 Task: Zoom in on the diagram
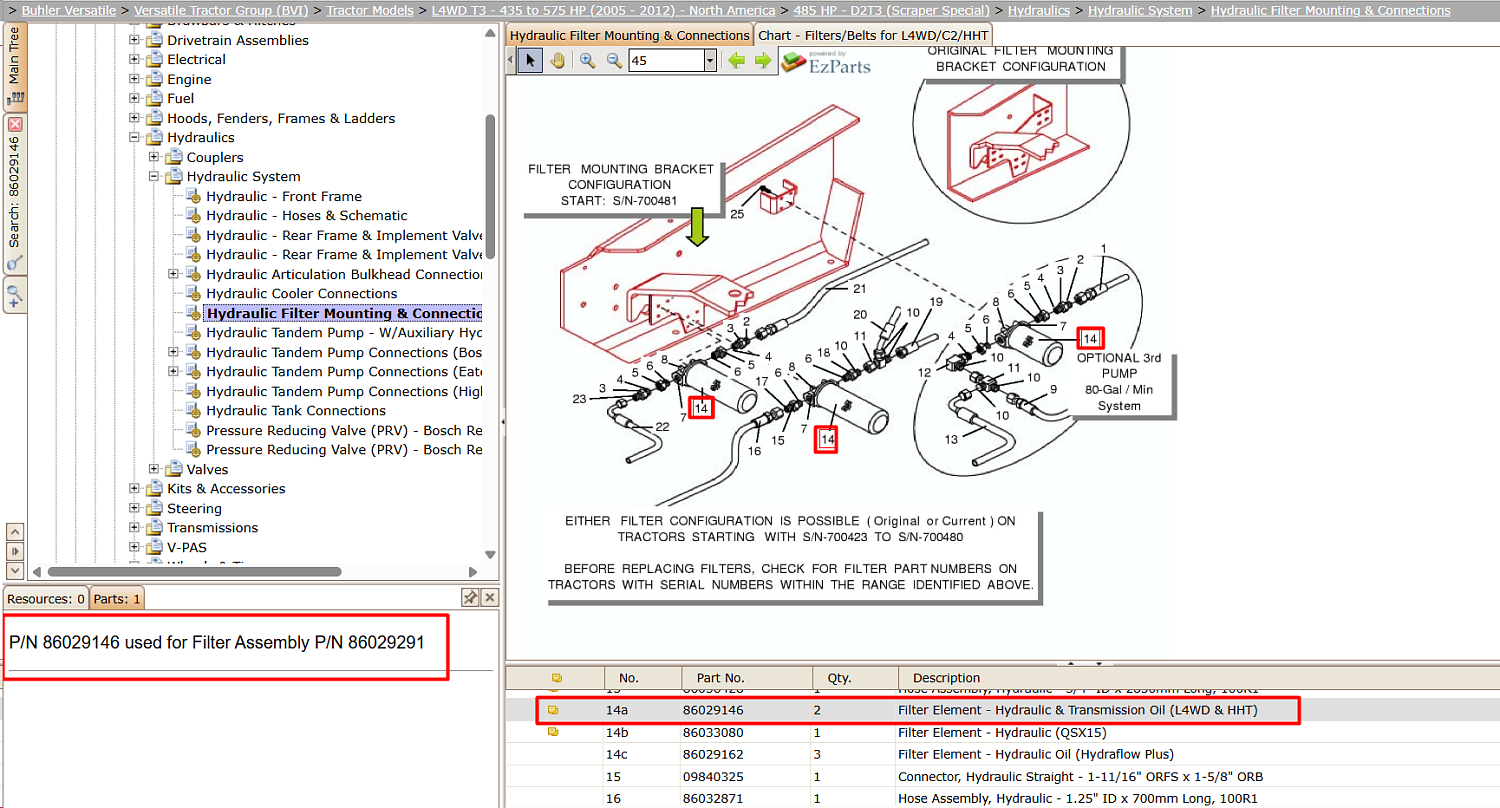pyautogui.click(x=587, y=60)
